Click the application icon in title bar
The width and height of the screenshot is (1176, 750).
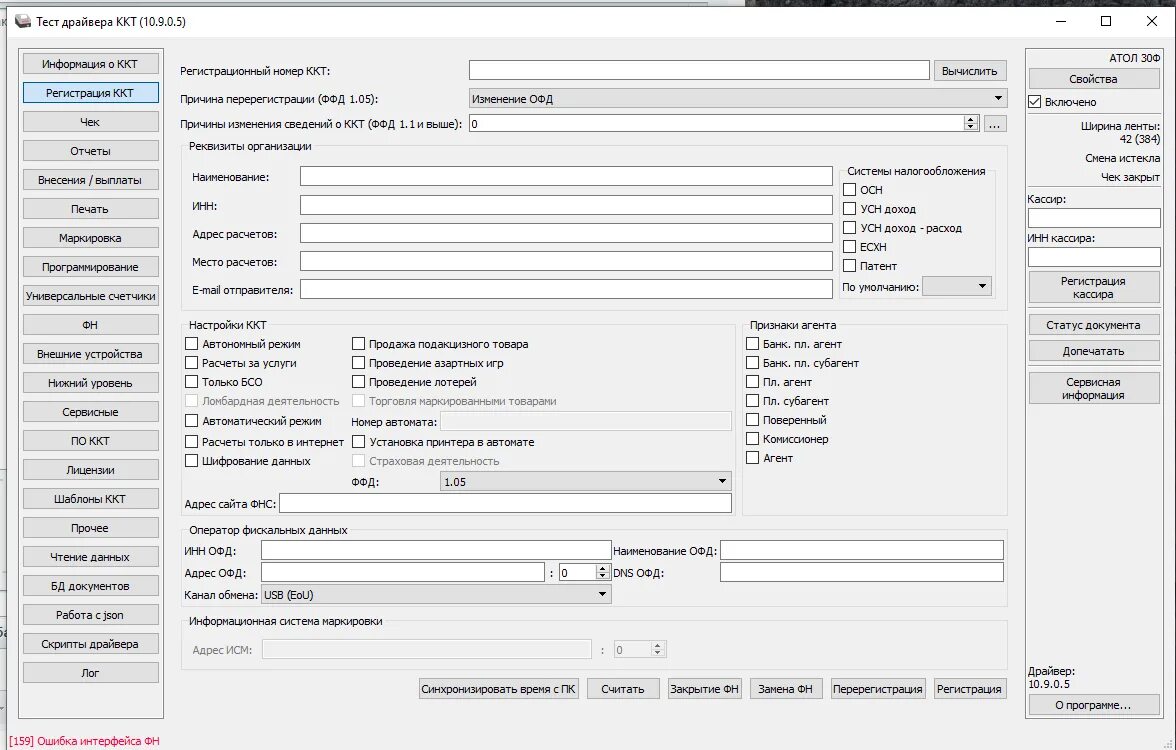click(x=22, y=21)
